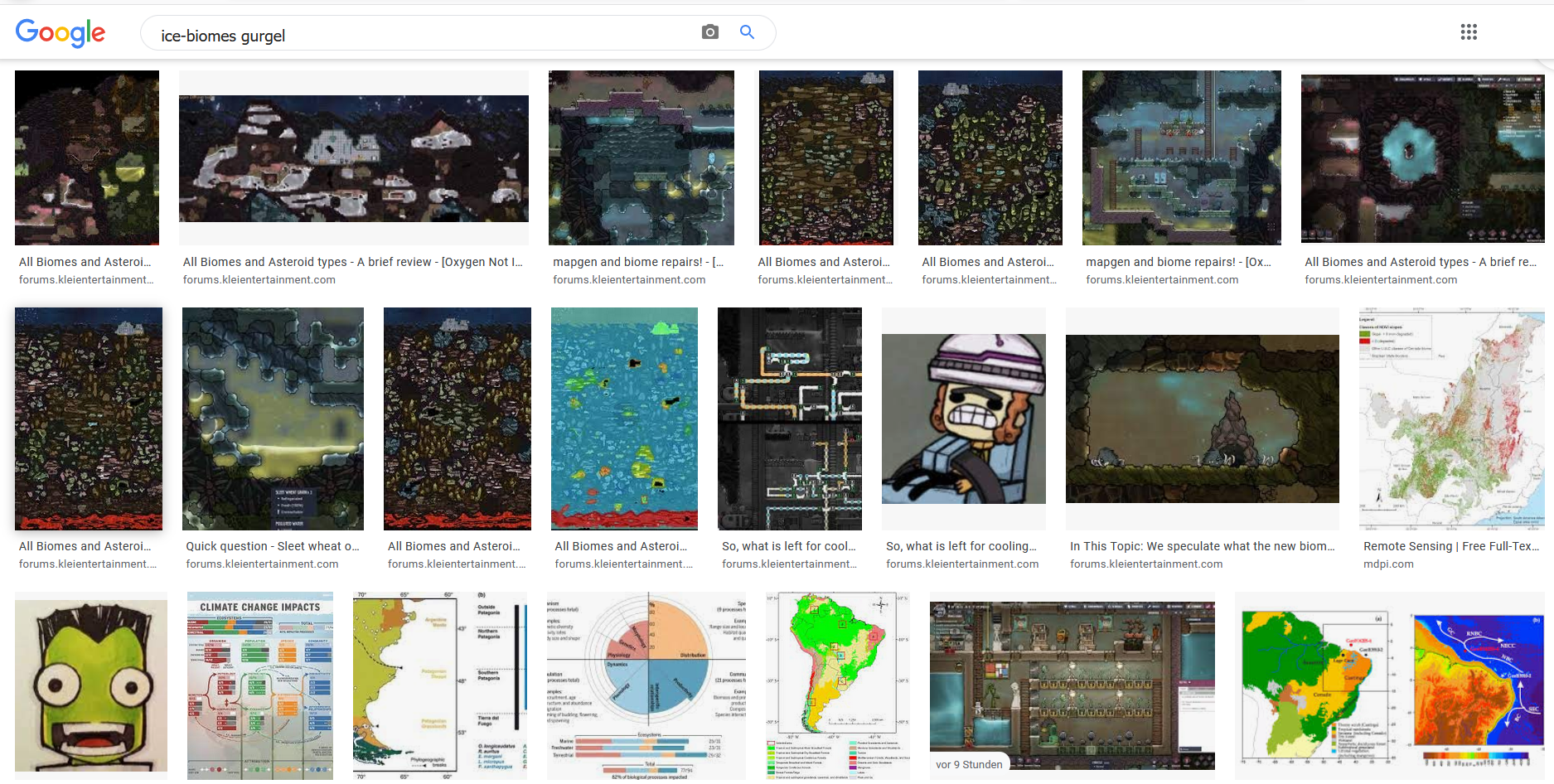The height and width of the screenshot is (784, 1554).
Task: Open cartoon character with winter hat thumbnail
Action: pyautogui.click(x=964, y=419)
